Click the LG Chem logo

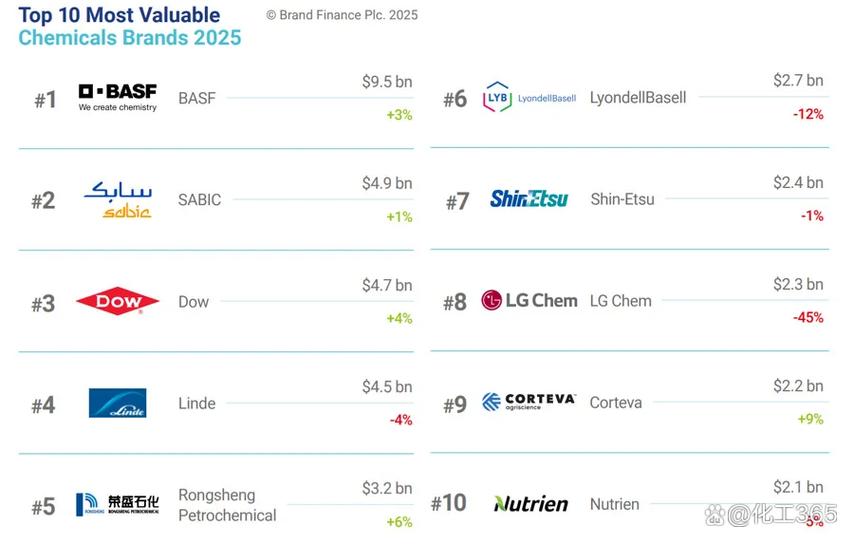pyautogui.click(x=529, y=300)
